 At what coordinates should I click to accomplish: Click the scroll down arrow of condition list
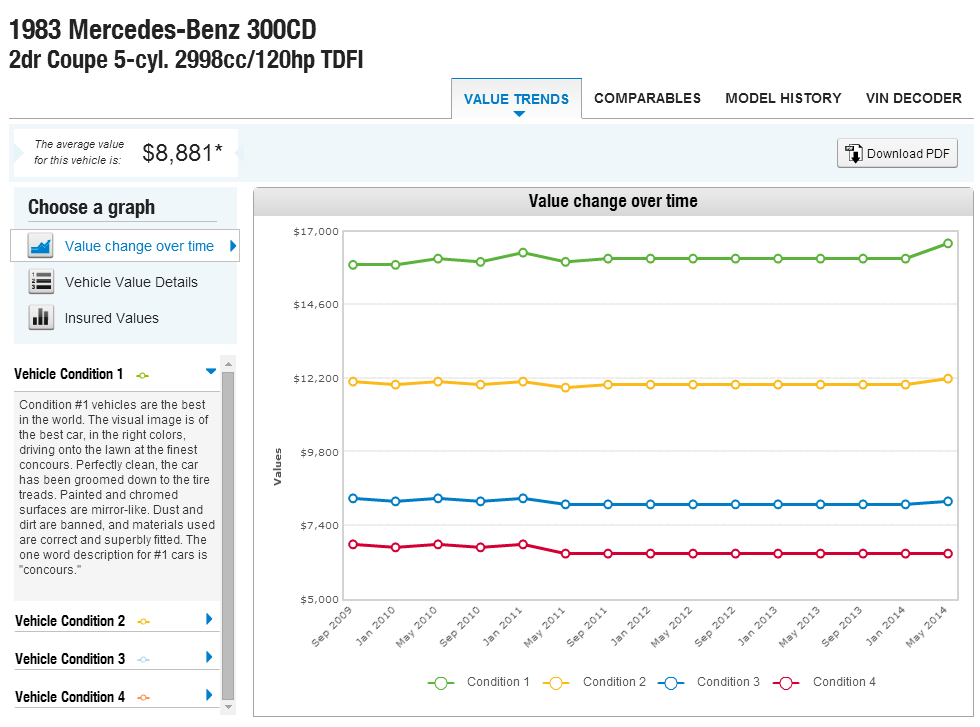tap(228, 707)
